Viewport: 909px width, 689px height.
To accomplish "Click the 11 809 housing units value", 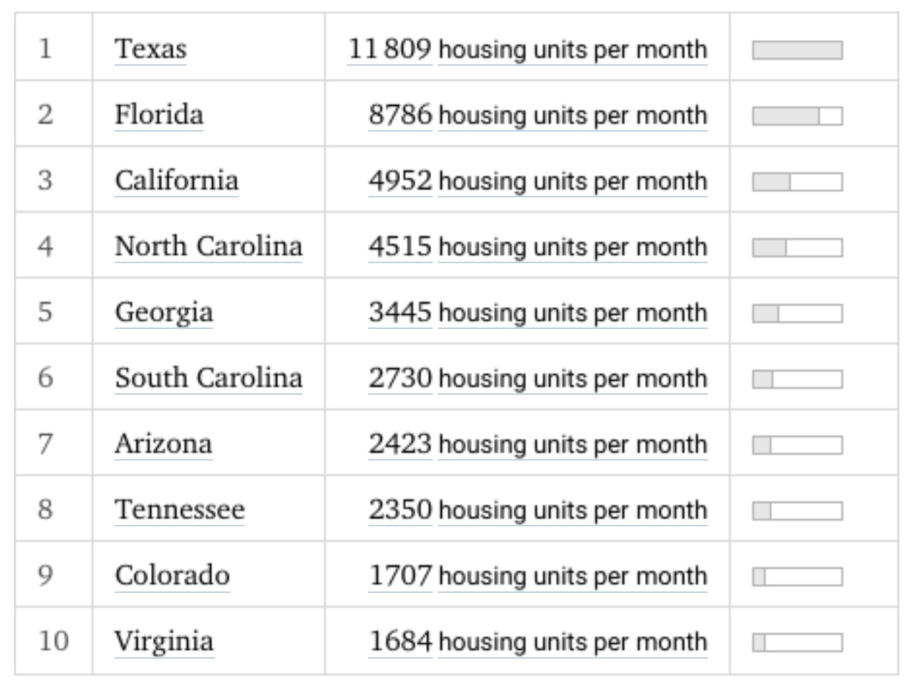I will pyautogui.click(x=390, y=49).
